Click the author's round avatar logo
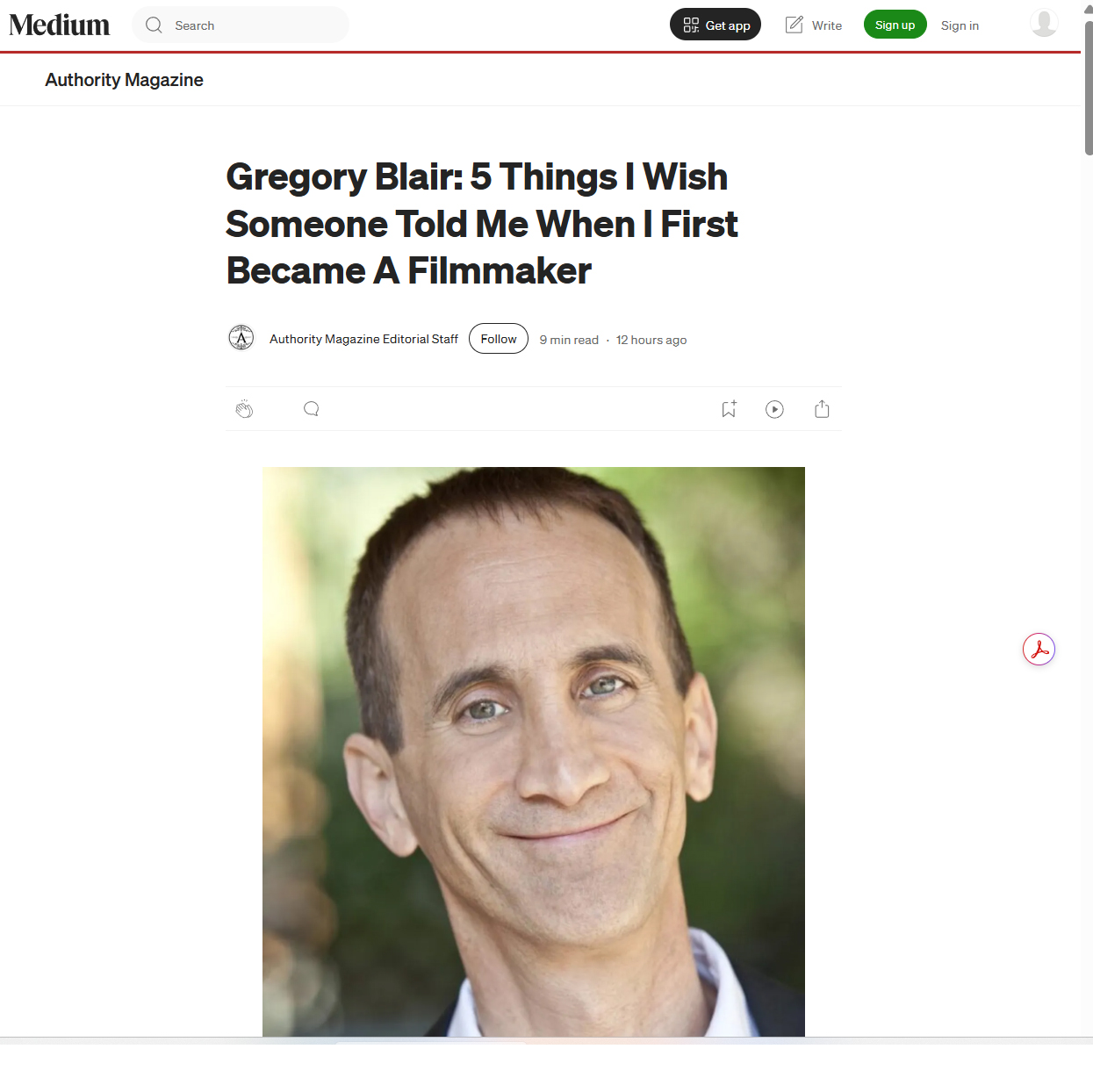This screenshot has width=1093, height=1092. pyautogui.click(x=241, y=338)
